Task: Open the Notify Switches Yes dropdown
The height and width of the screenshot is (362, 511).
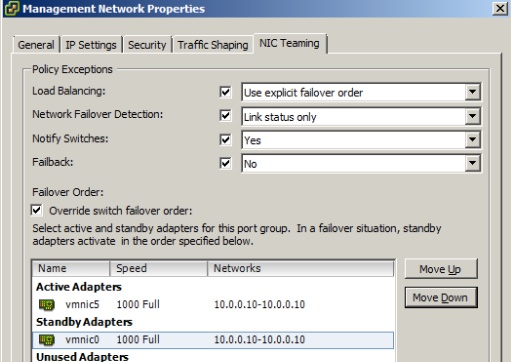Action: (472, 140)
